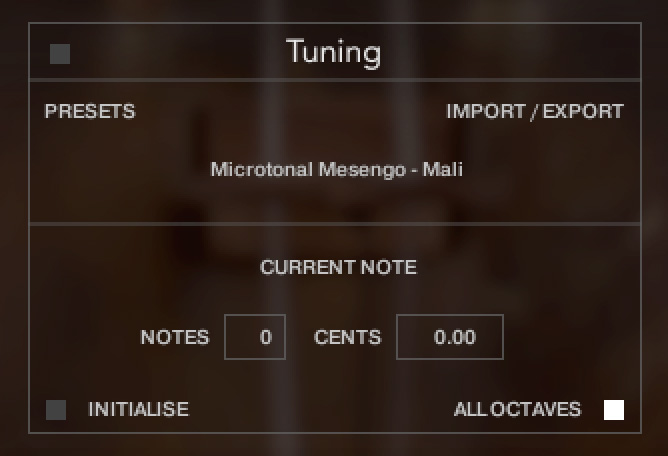
Task: Click the CURRENT NOTE heading
Action: click(x=338, y=268)
